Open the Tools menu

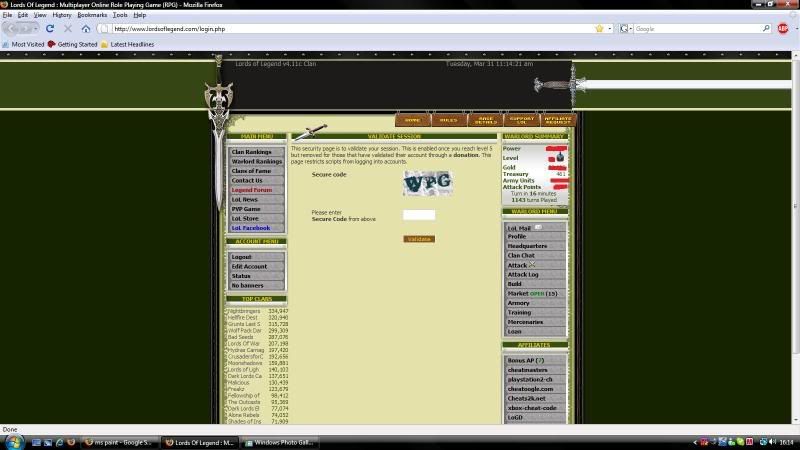click(x=120, y=15)
